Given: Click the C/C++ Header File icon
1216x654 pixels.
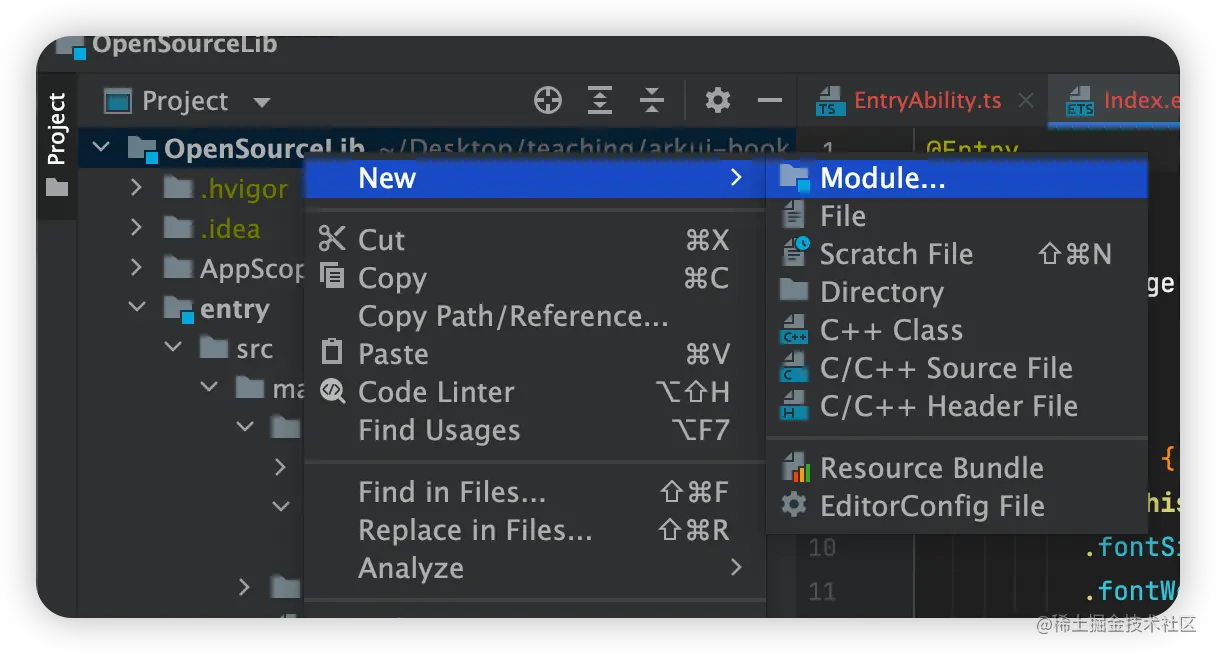Looking at the screenshot, I should coord(794,406).
